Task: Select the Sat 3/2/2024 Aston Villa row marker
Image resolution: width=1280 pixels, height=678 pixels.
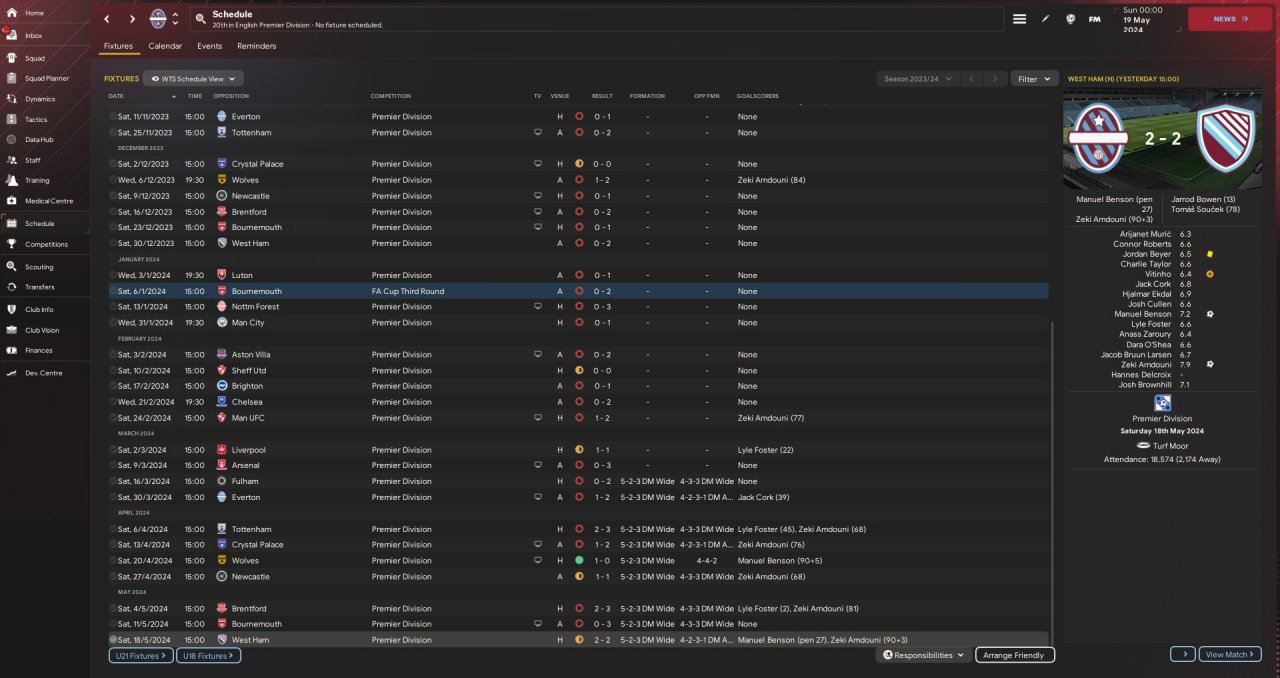Action: [113, 355]
